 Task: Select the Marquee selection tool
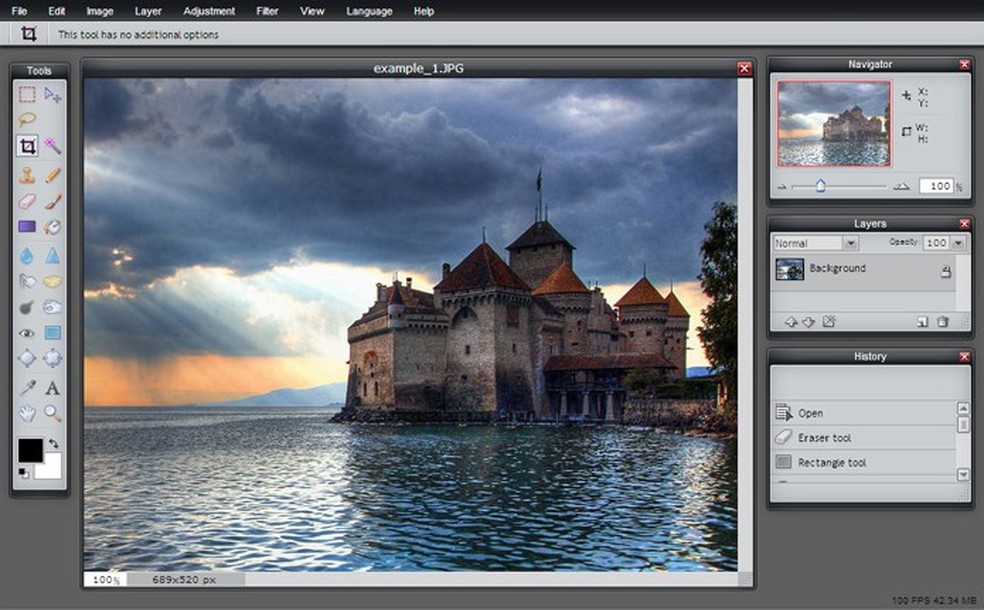click(x=27, y=95)
